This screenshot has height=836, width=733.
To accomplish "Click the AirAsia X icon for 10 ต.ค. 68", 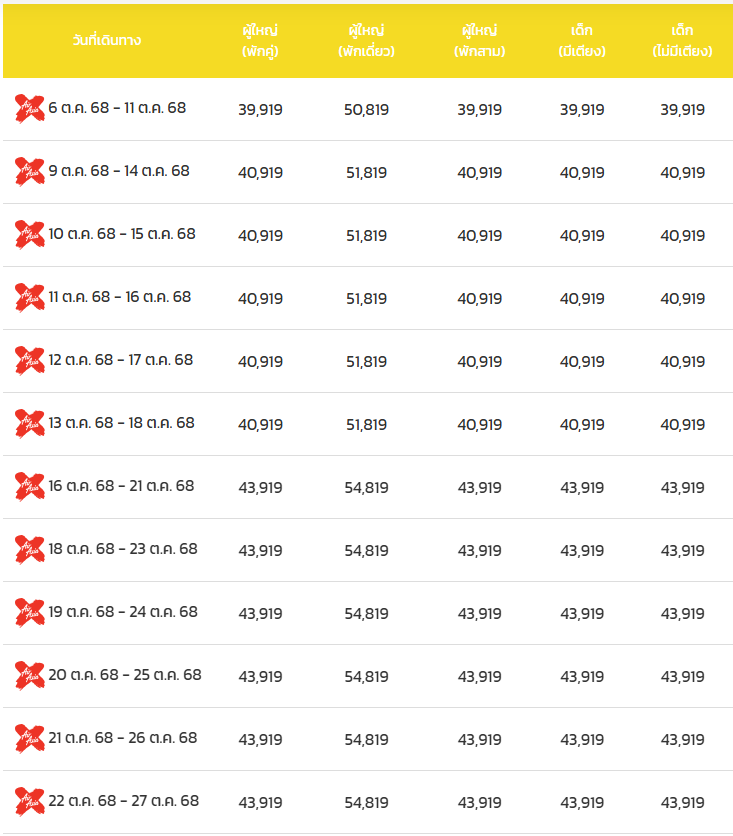I will pyautogui.click(x=30, y=234).
